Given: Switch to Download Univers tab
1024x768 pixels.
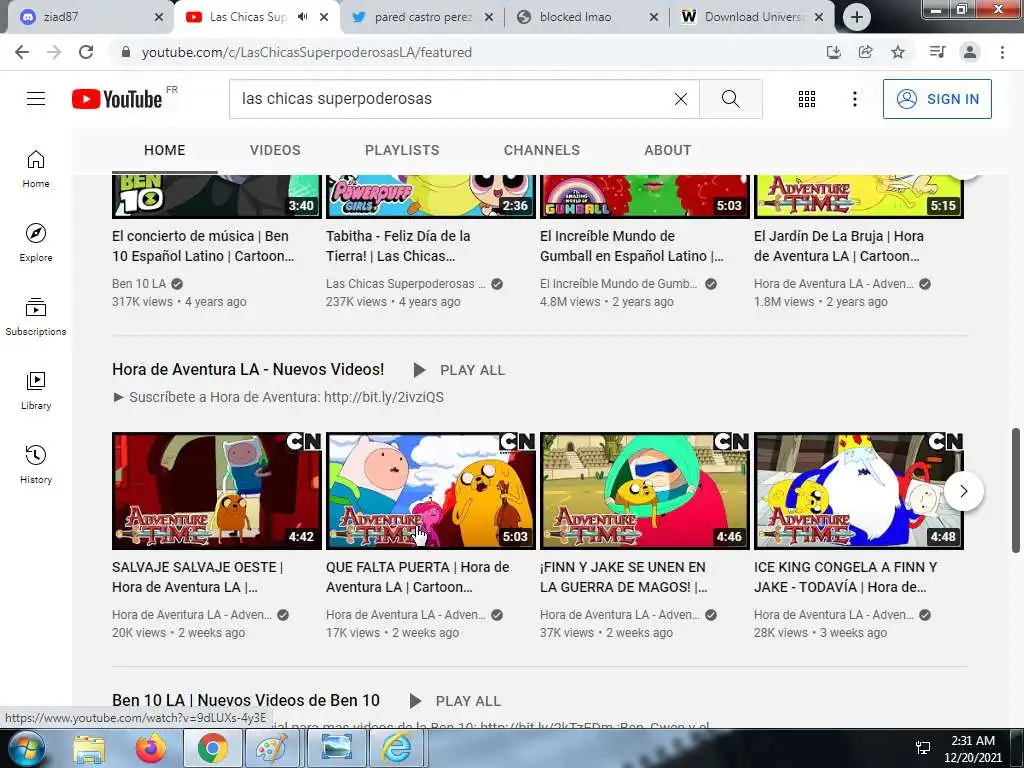Looking at the screenshot, I should 751,17.
